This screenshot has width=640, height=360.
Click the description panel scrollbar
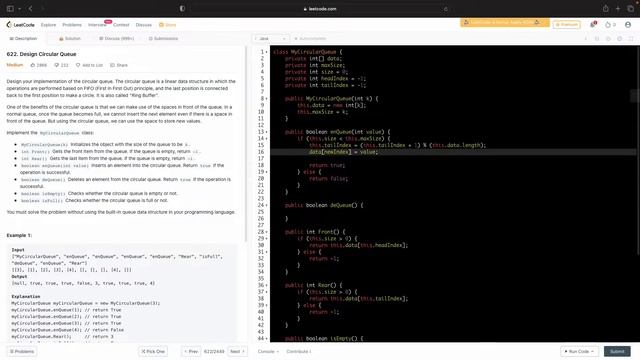[x=246, y=143]
